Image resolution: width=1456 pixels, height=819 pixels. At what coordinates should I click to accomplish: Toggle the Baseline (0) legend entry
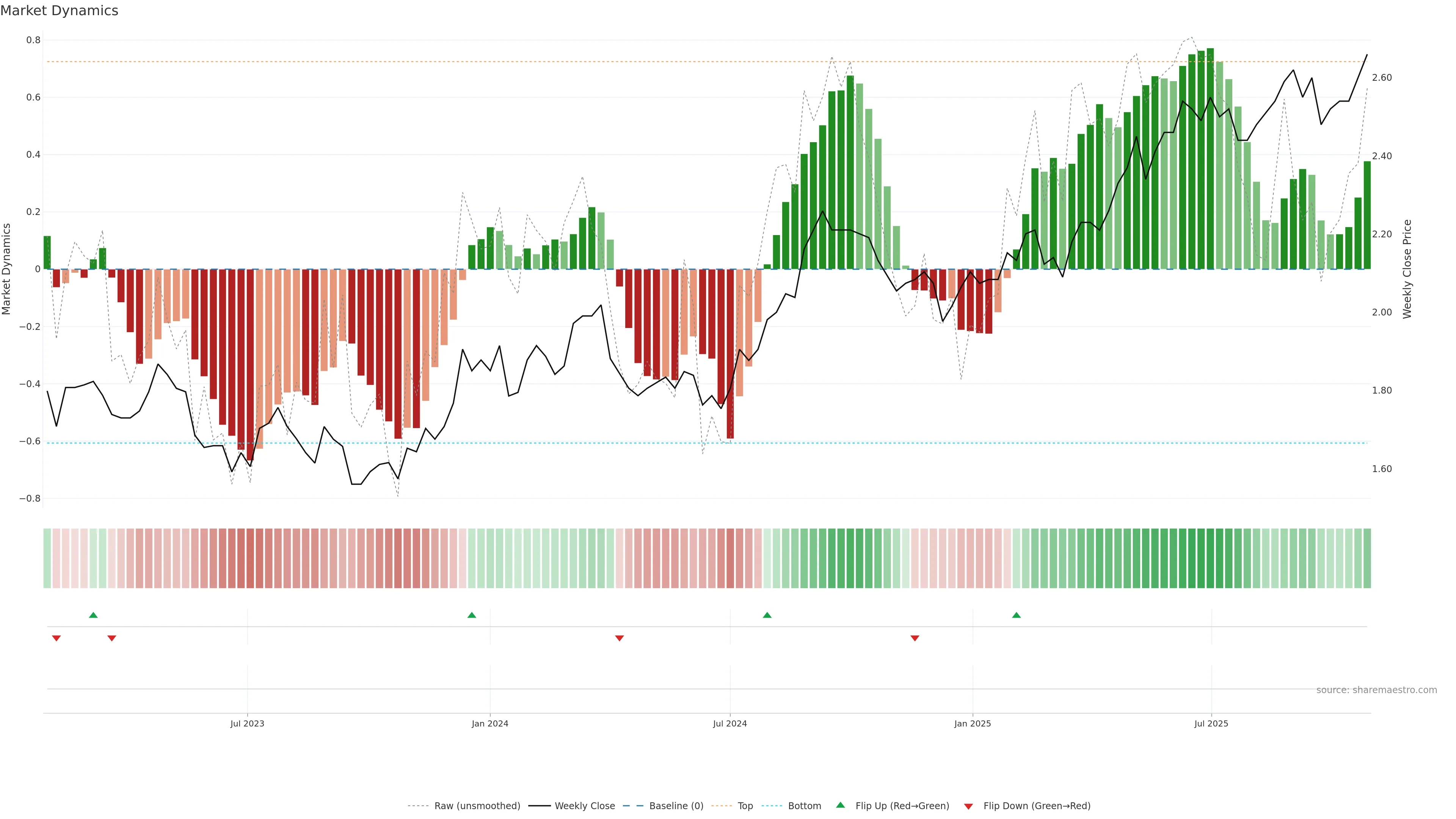coord(676,806)
